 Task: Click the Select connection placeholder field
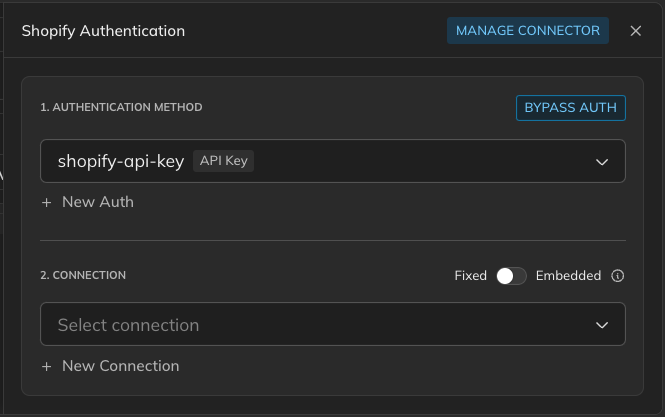[x=128, y=325]
